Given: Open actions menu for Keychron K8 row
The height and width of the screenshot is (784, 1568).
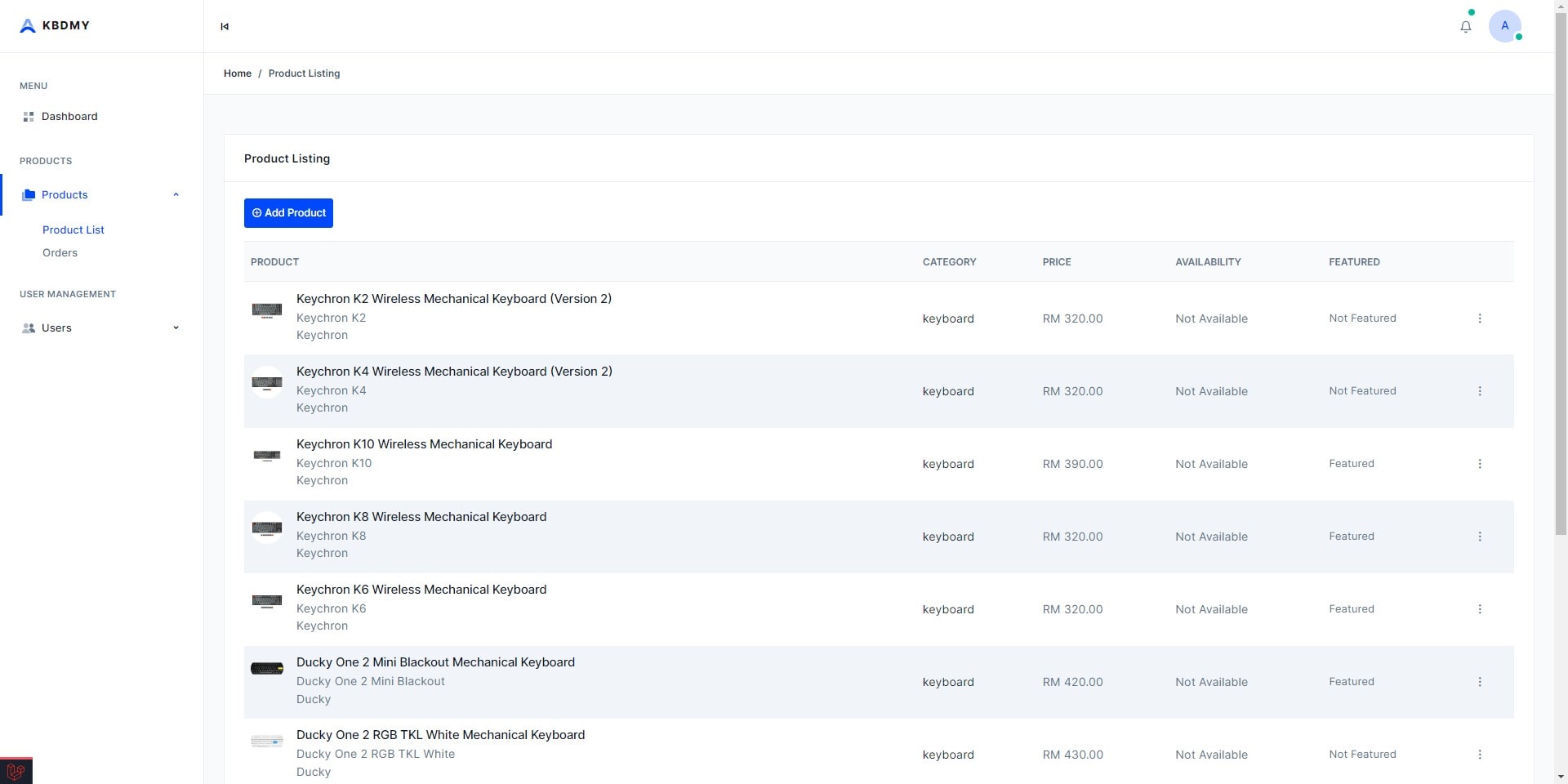Looking at the screenshot, I should point(1479,537).
